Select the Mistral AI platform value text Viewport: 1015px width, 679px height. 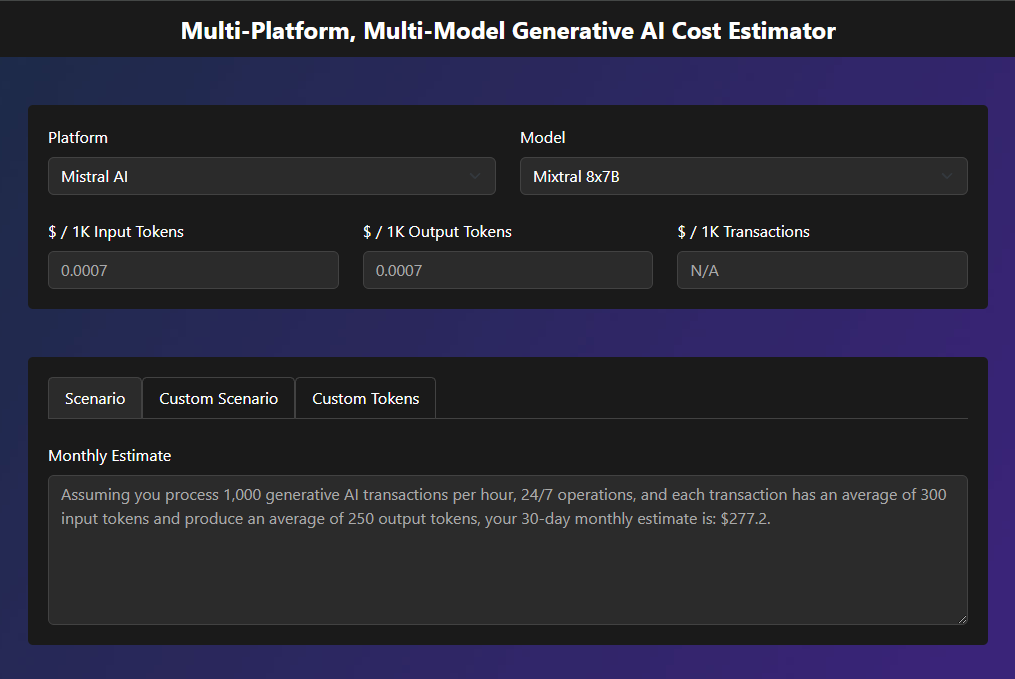click(x=95, y=175)
